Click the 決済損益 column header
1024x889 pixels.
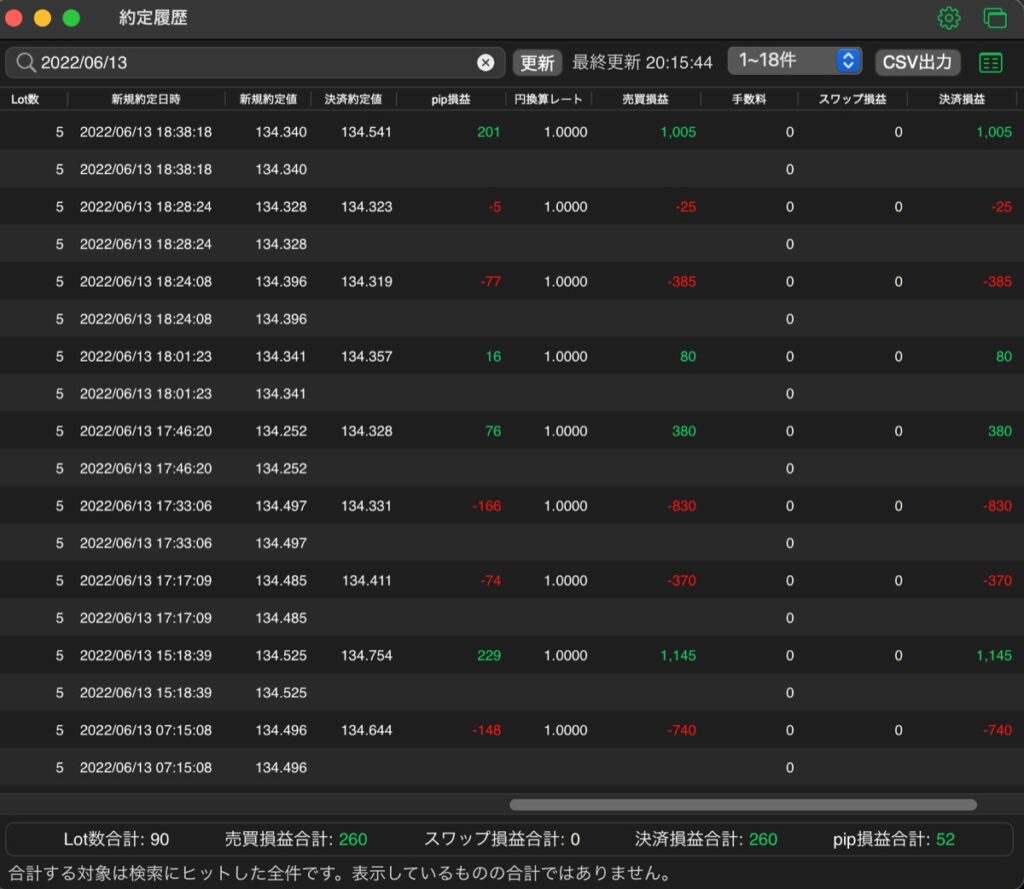(x=961, y=99)
